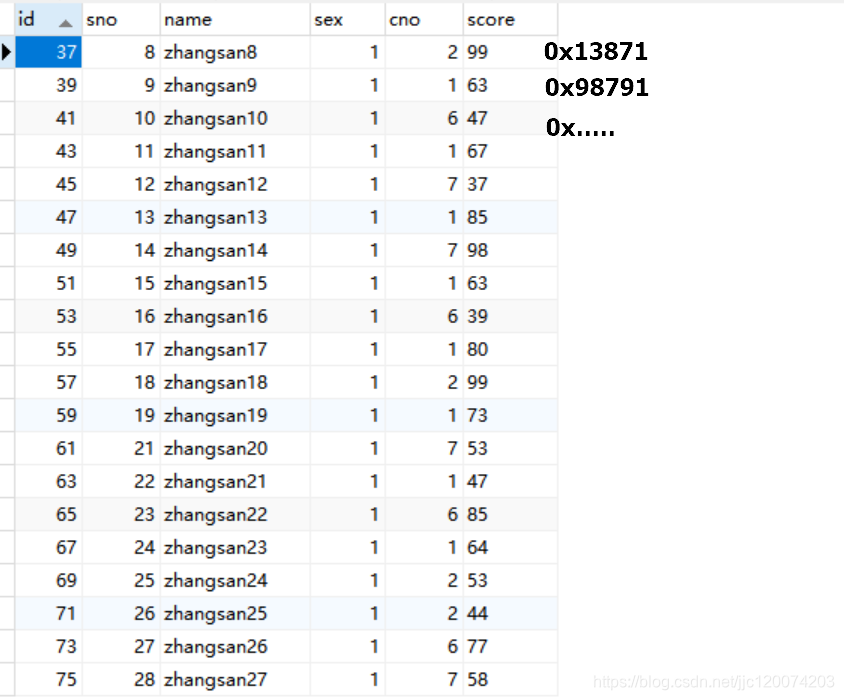
Task: Select the name cell zhangsan23
Action: pos(235,547)
